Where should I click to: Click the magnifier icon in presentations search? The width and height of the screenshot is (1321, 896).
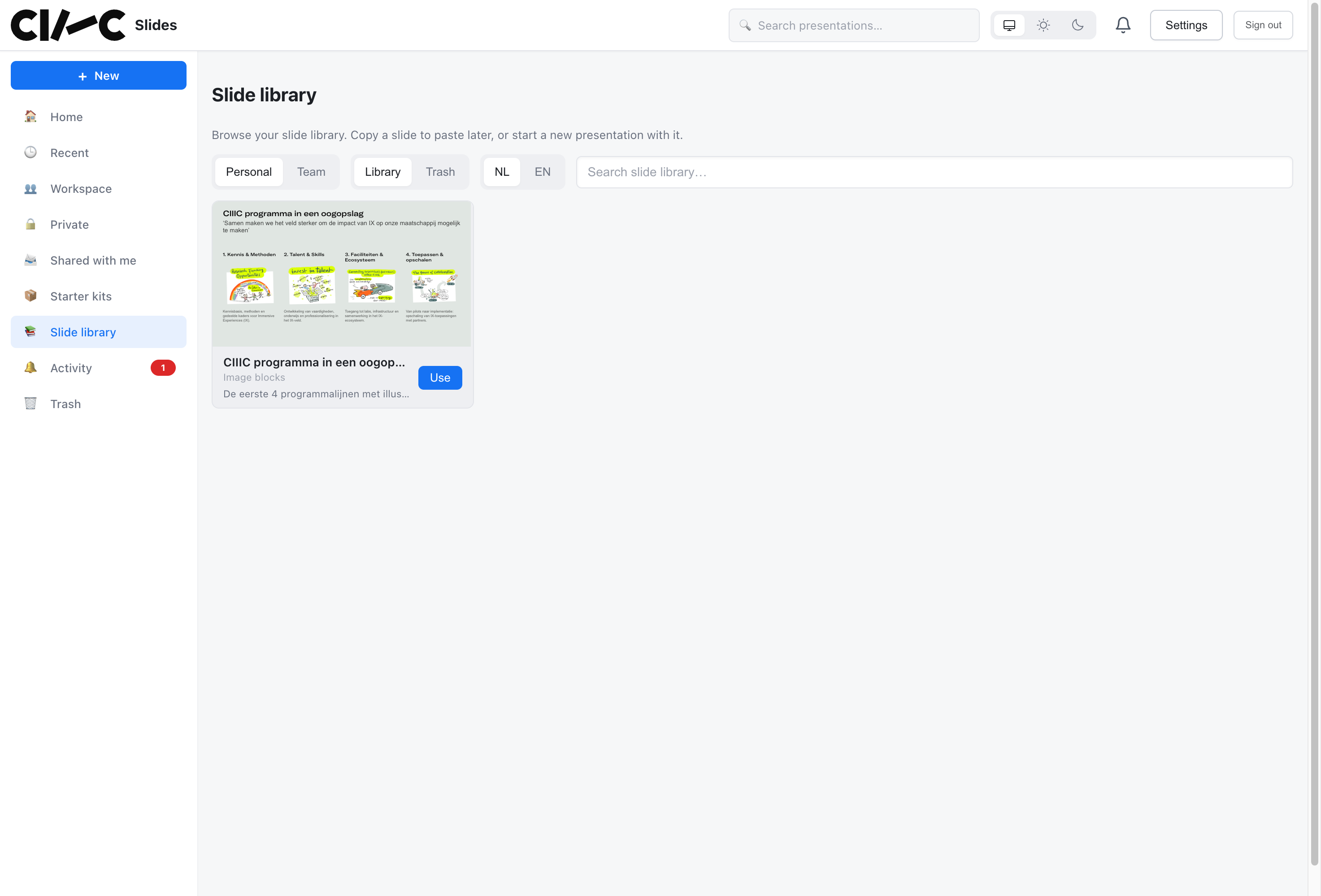click(x=745, y=25)
